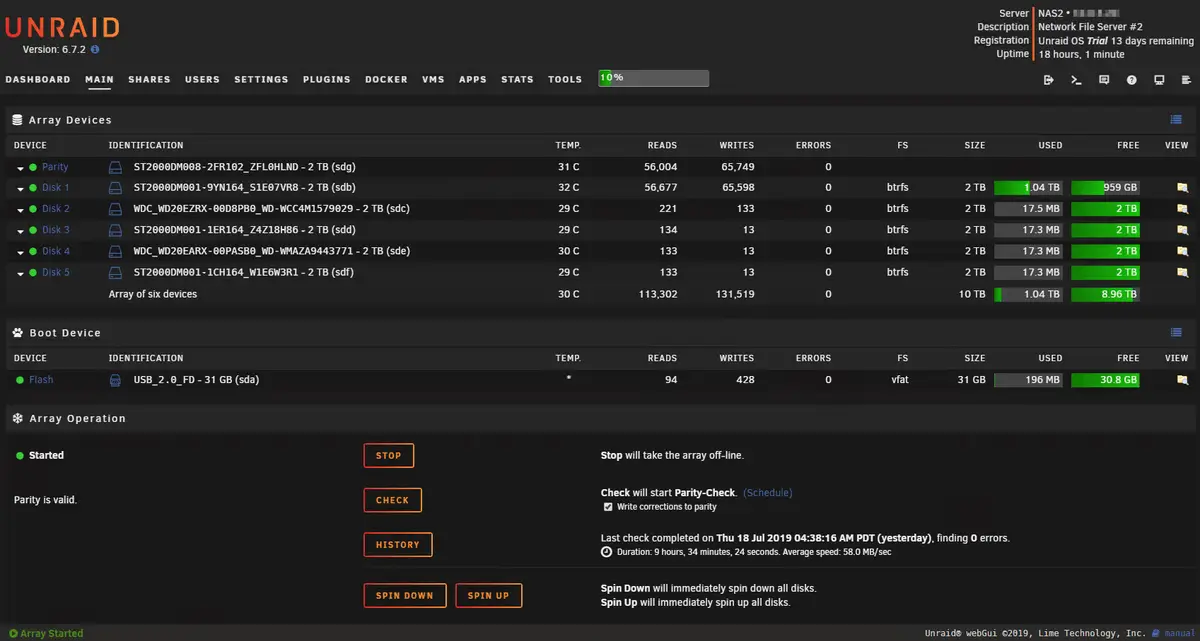Image resolution: width=1200 pixels, height=641 pixels.
Task: Click the info monitor icon in the top toolbar
Action: click(1159, 80)
